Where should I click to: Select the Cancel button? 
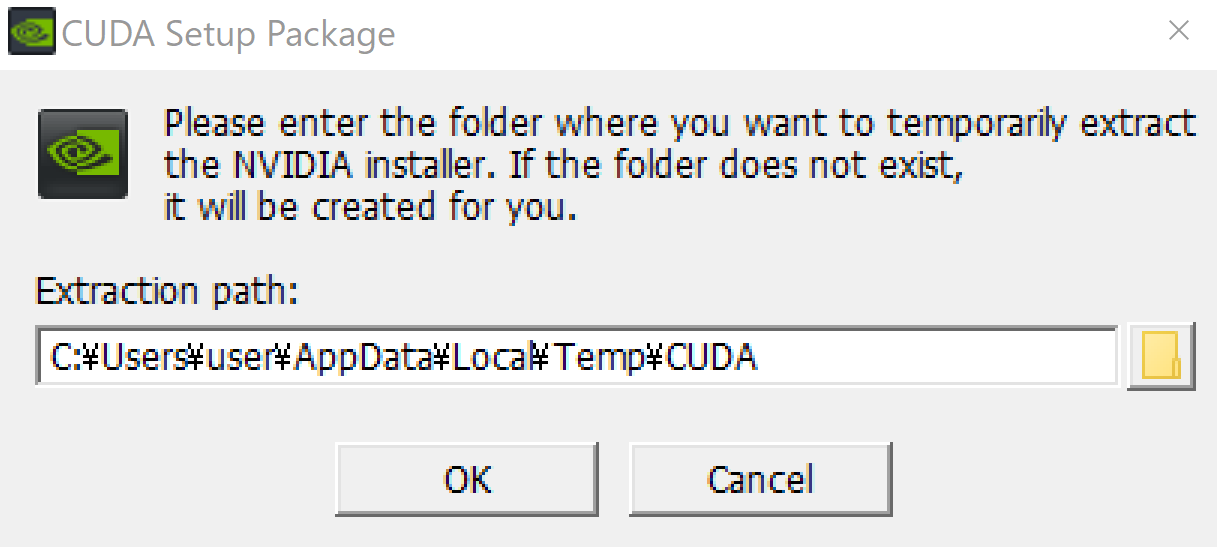tap(760, 479)
